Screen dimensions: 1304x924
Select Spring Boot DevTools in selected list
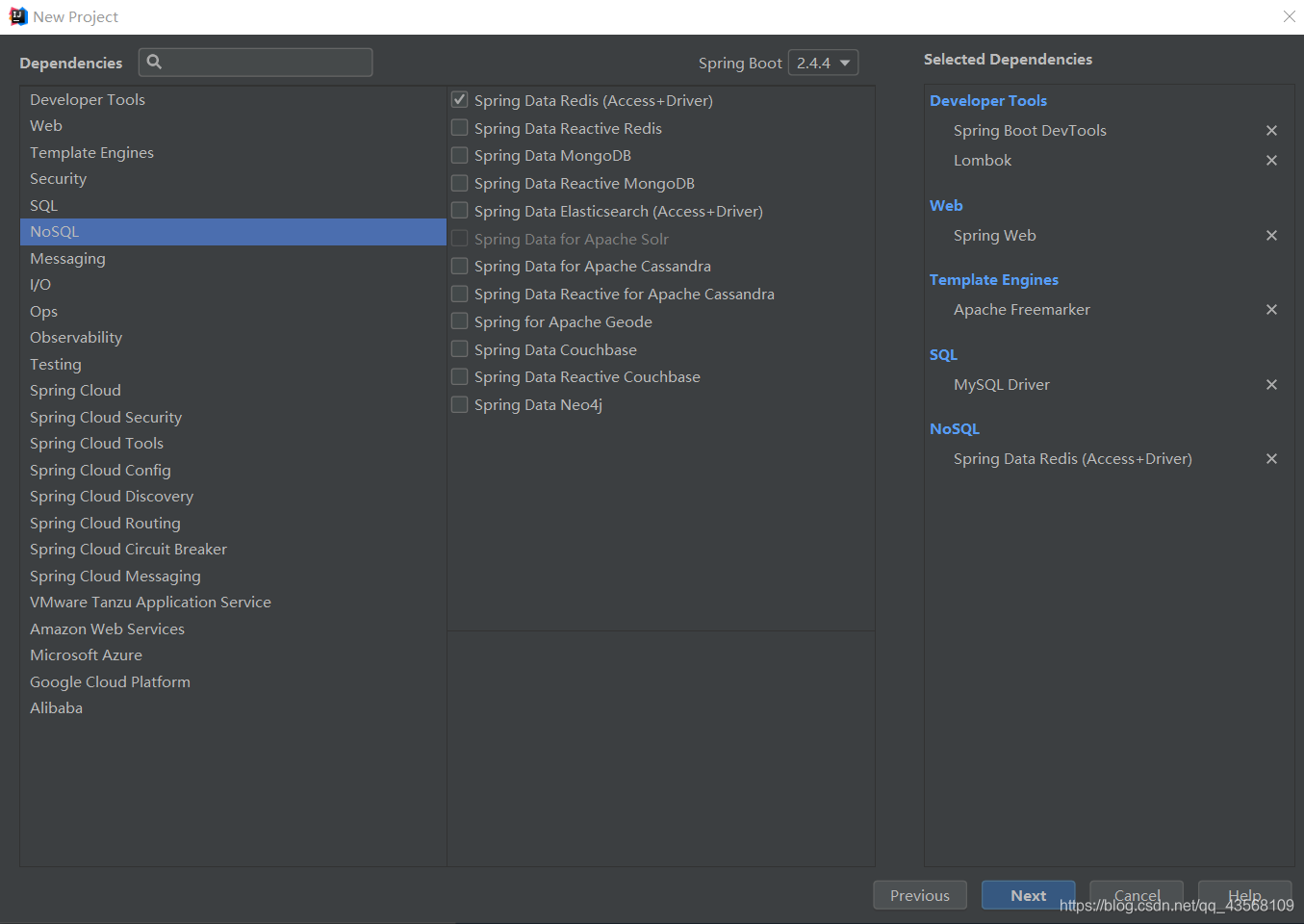coord(1030,131)
